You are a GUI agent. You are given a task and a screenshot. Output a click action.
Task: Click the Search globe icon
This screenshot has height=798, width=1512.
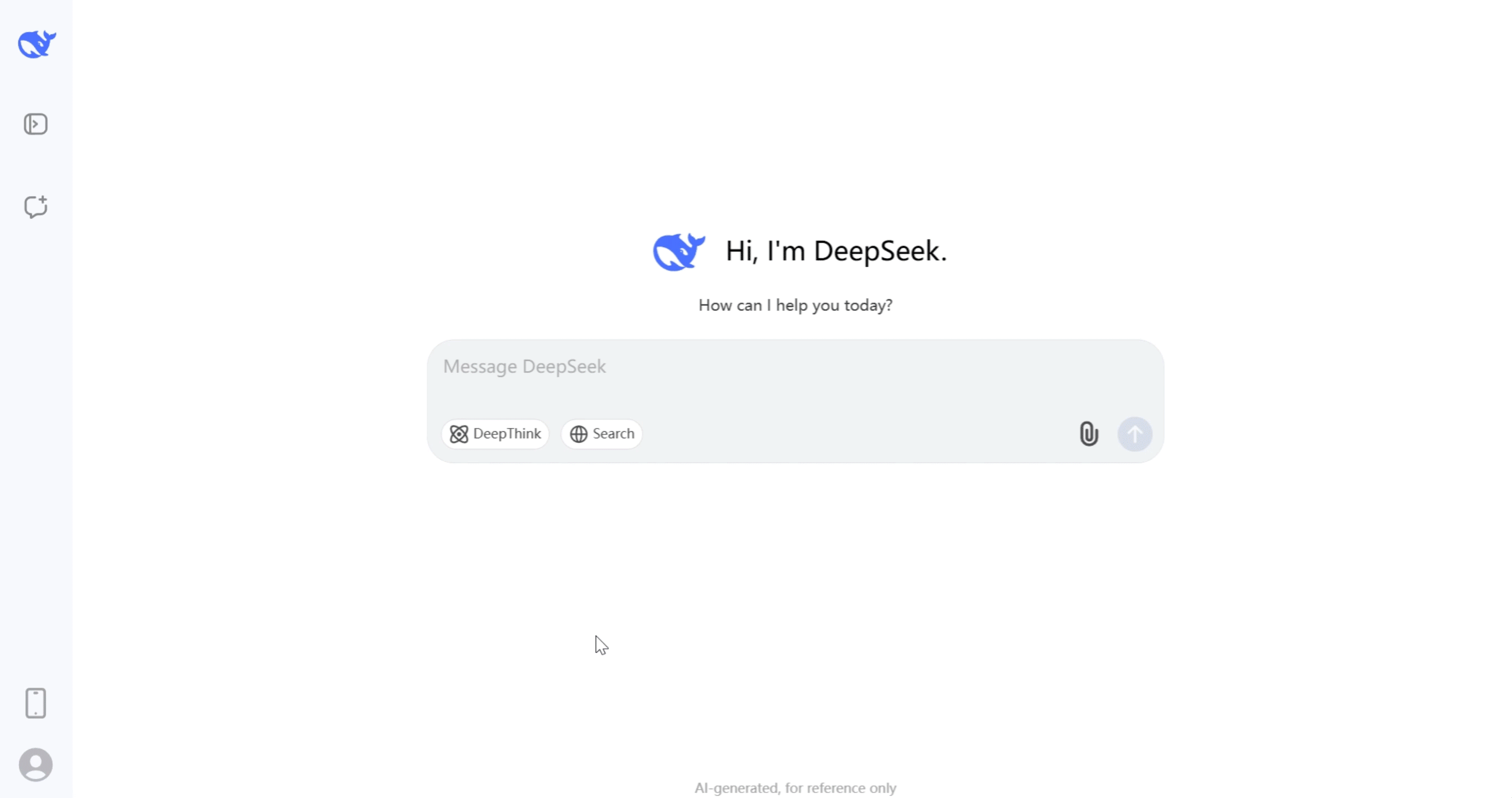click(579, 433)
